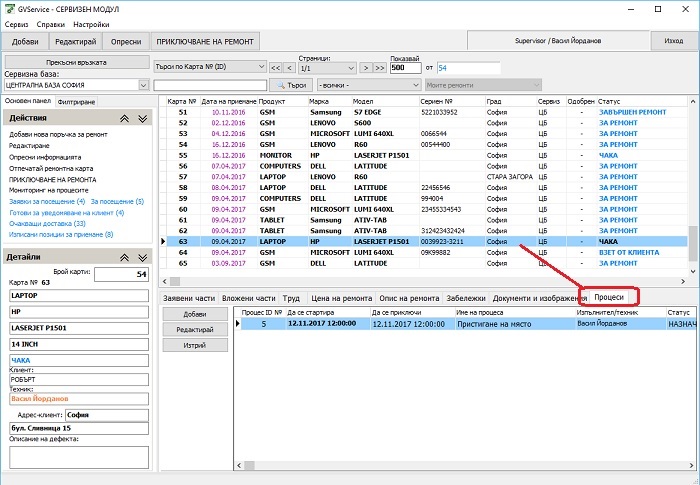
Task: Click Отпечатай ремонтна карта action
Action: point(51,168)
